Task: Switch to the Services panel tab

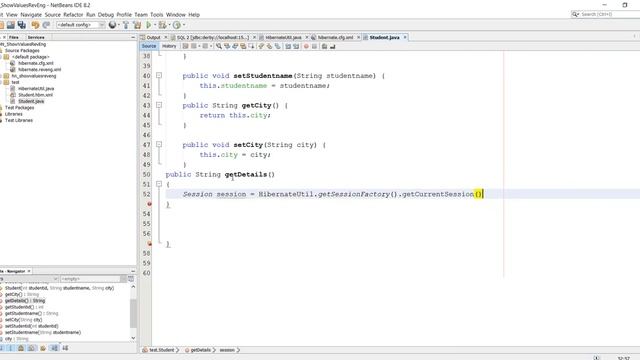Action: point(36,37)
